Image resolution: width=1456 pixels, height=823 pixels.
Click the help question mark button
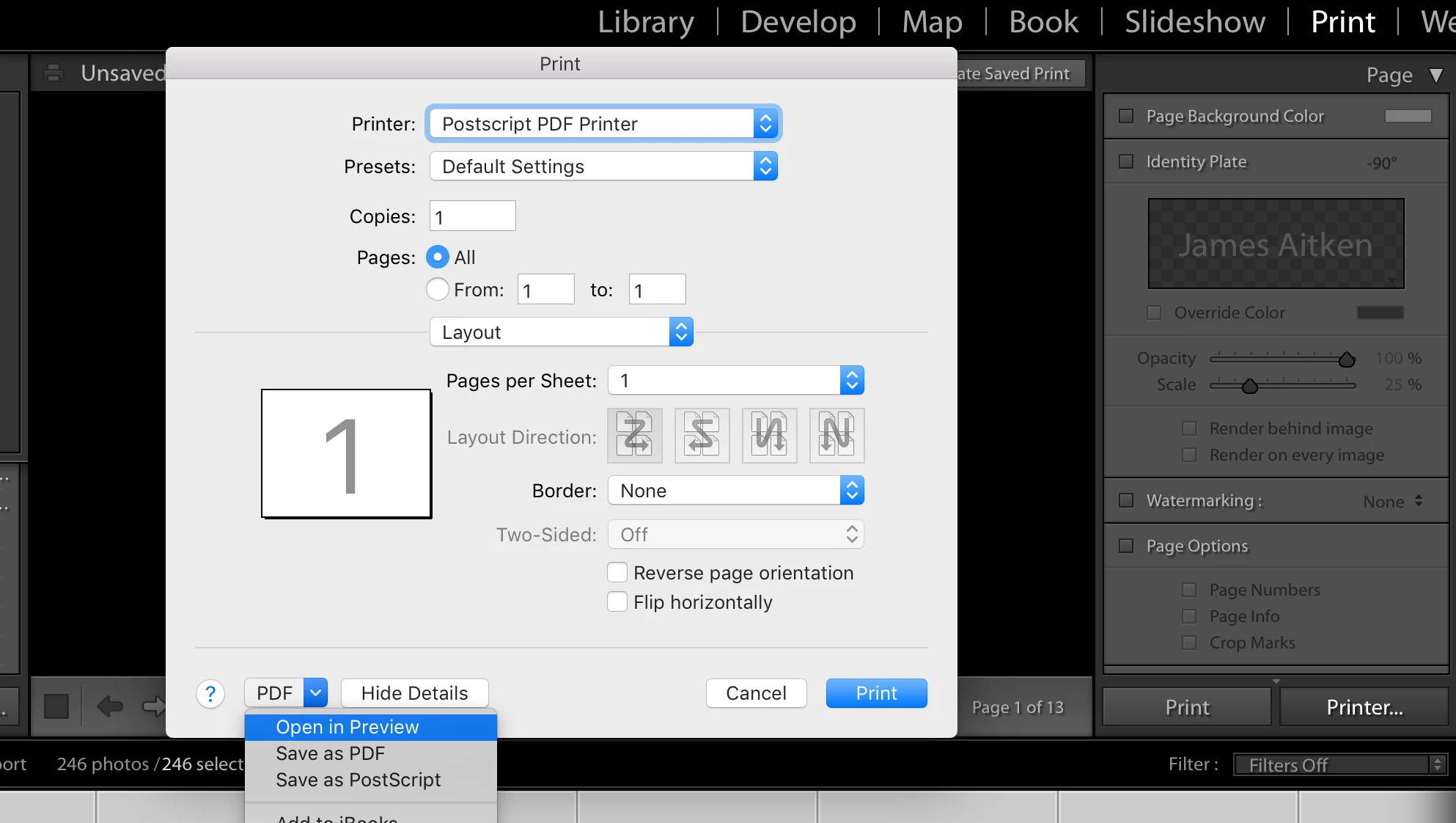210,693
